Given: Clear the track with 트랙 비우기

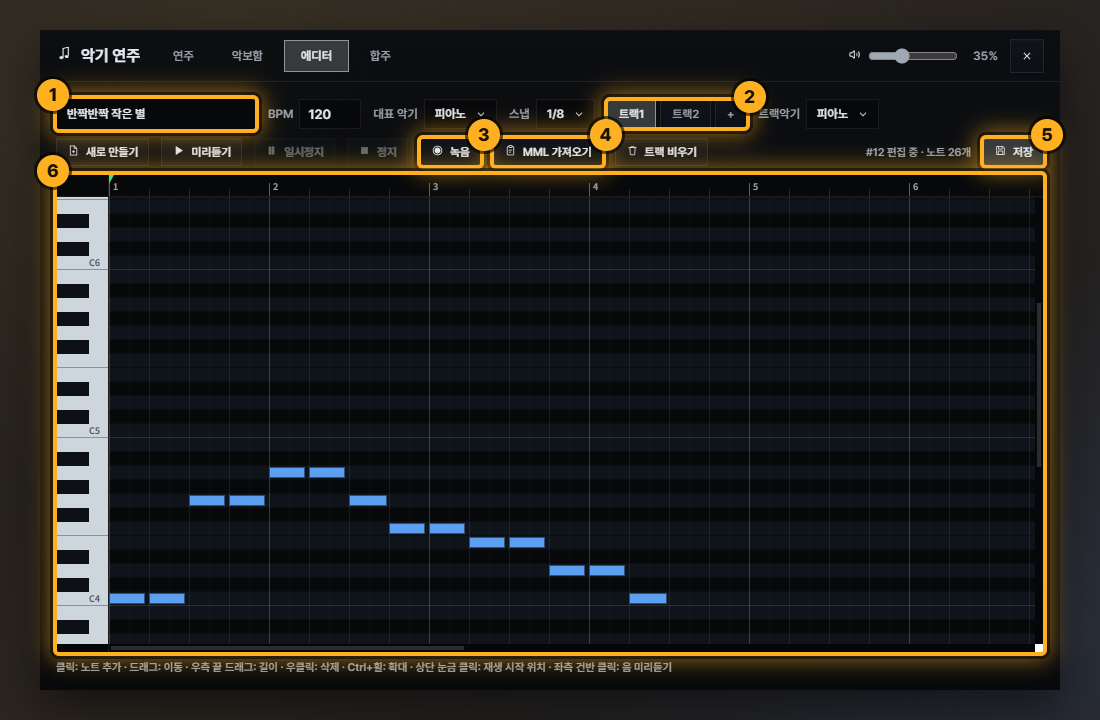Looking at the screenshot, I should coord(662,152).
